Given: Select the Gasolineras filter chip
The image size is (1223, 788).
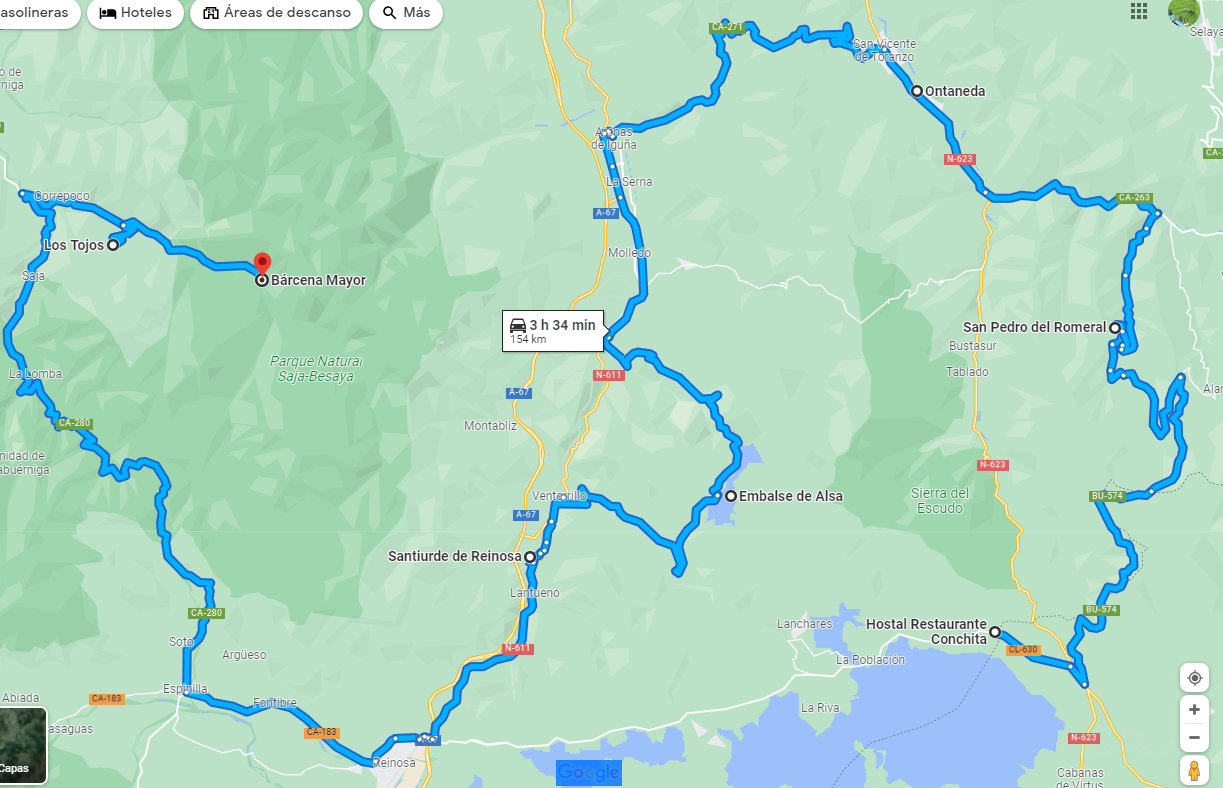Looking at the screenshot, I should [38, 13].
